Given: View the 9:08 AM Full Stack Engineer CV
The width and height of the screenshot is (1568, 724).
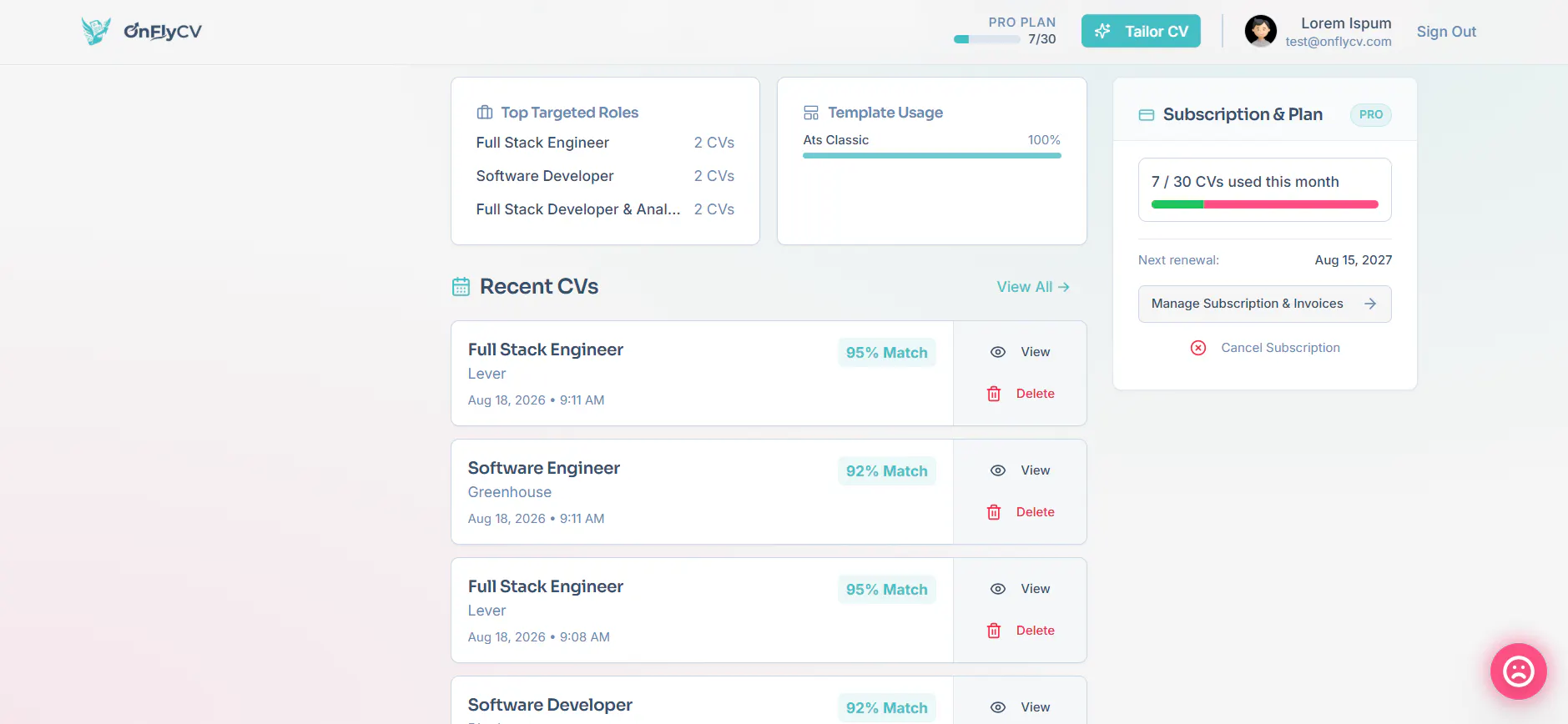Looking at the screenshot, I should tap(1021, 589).
